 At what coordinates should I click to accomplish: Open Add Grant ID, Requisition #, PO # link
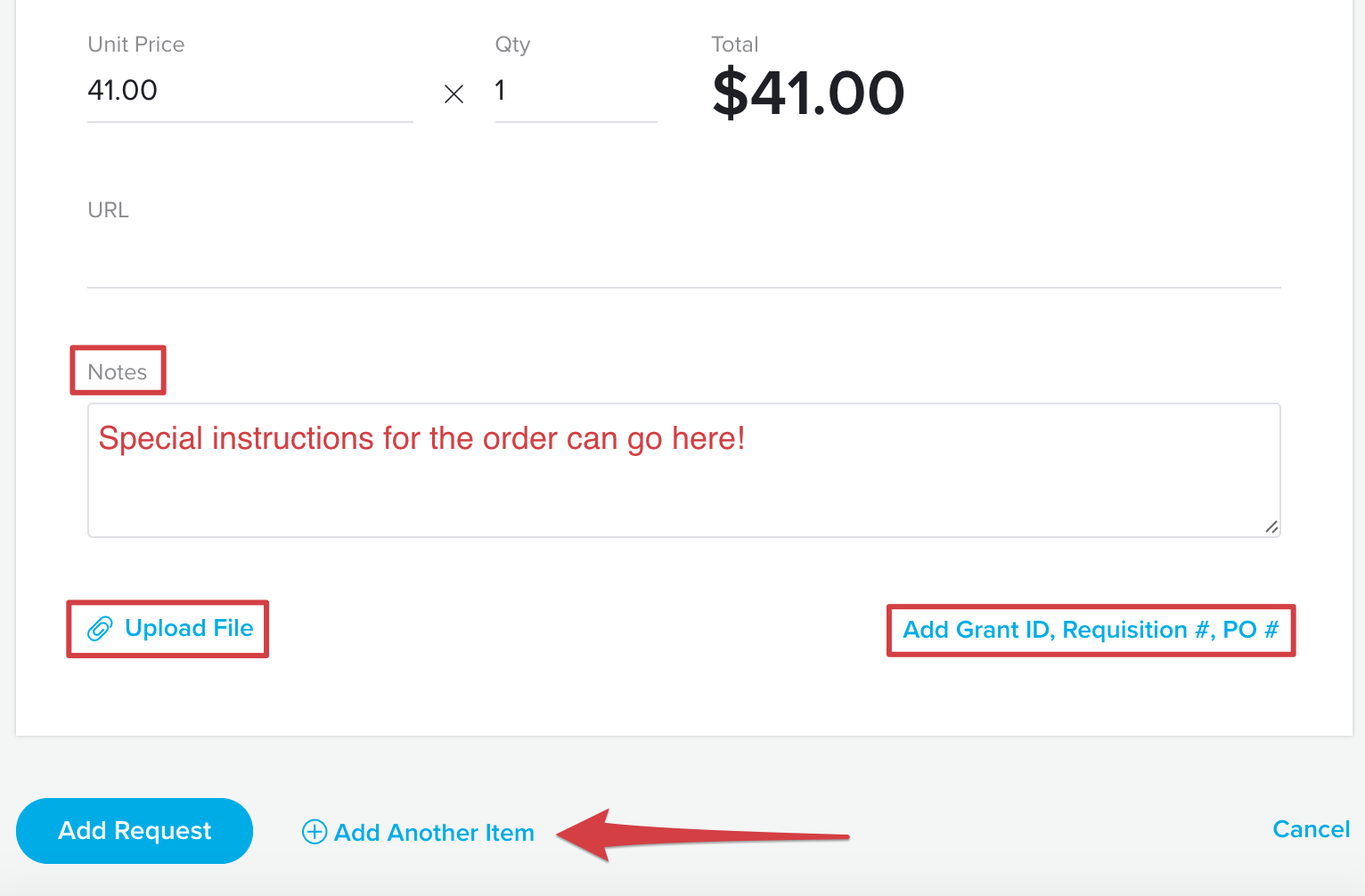1091,631
